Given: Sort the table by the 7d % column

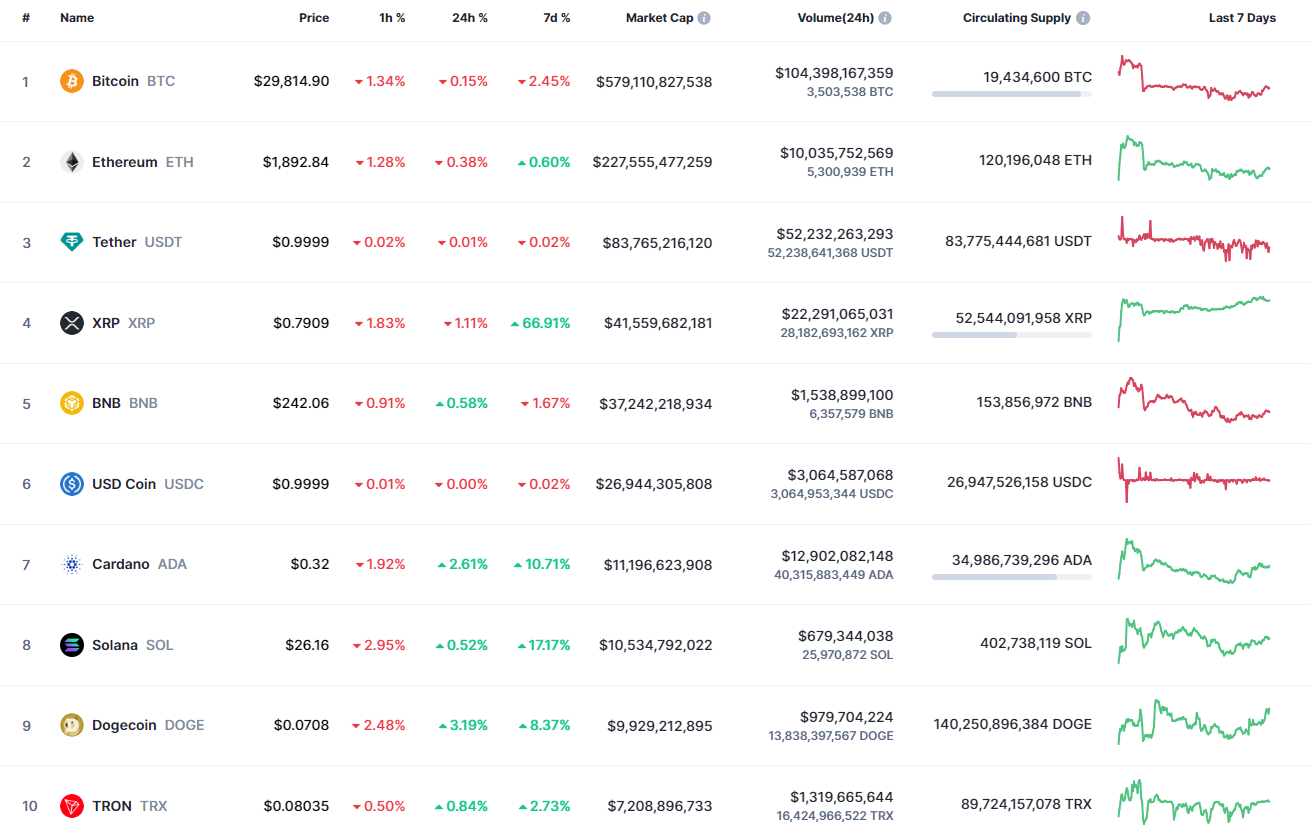Looking at the screenshot, I should point(556,17).
